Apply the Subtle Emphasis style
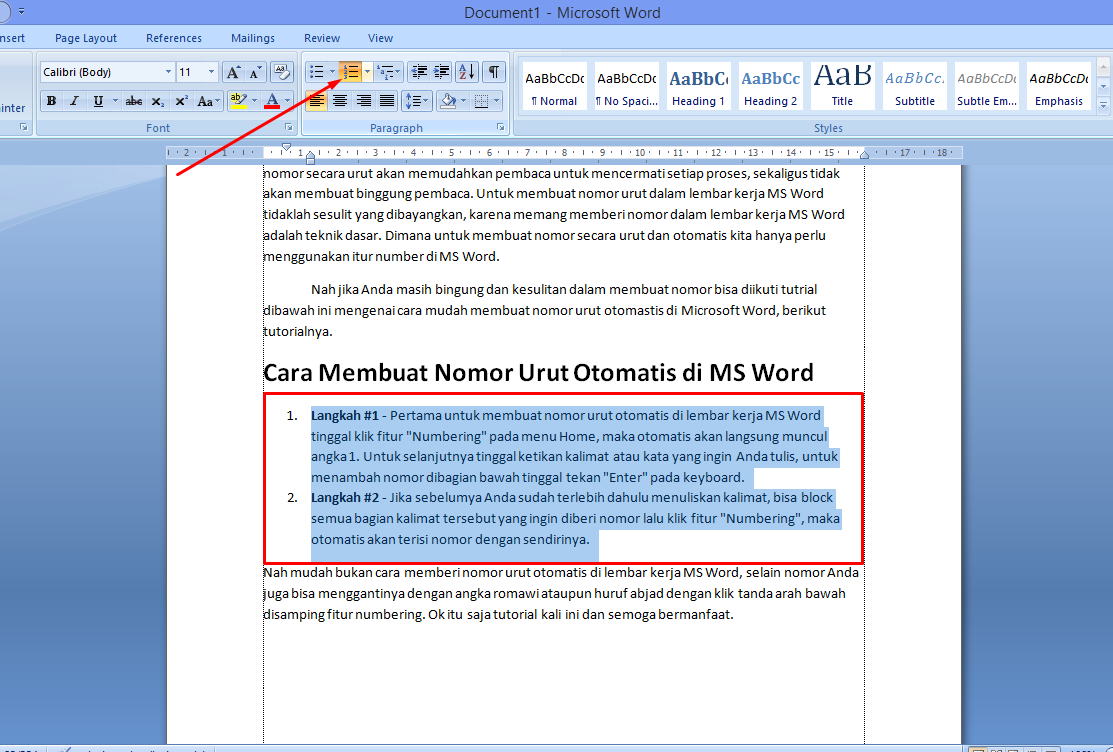 coord(987,86)
